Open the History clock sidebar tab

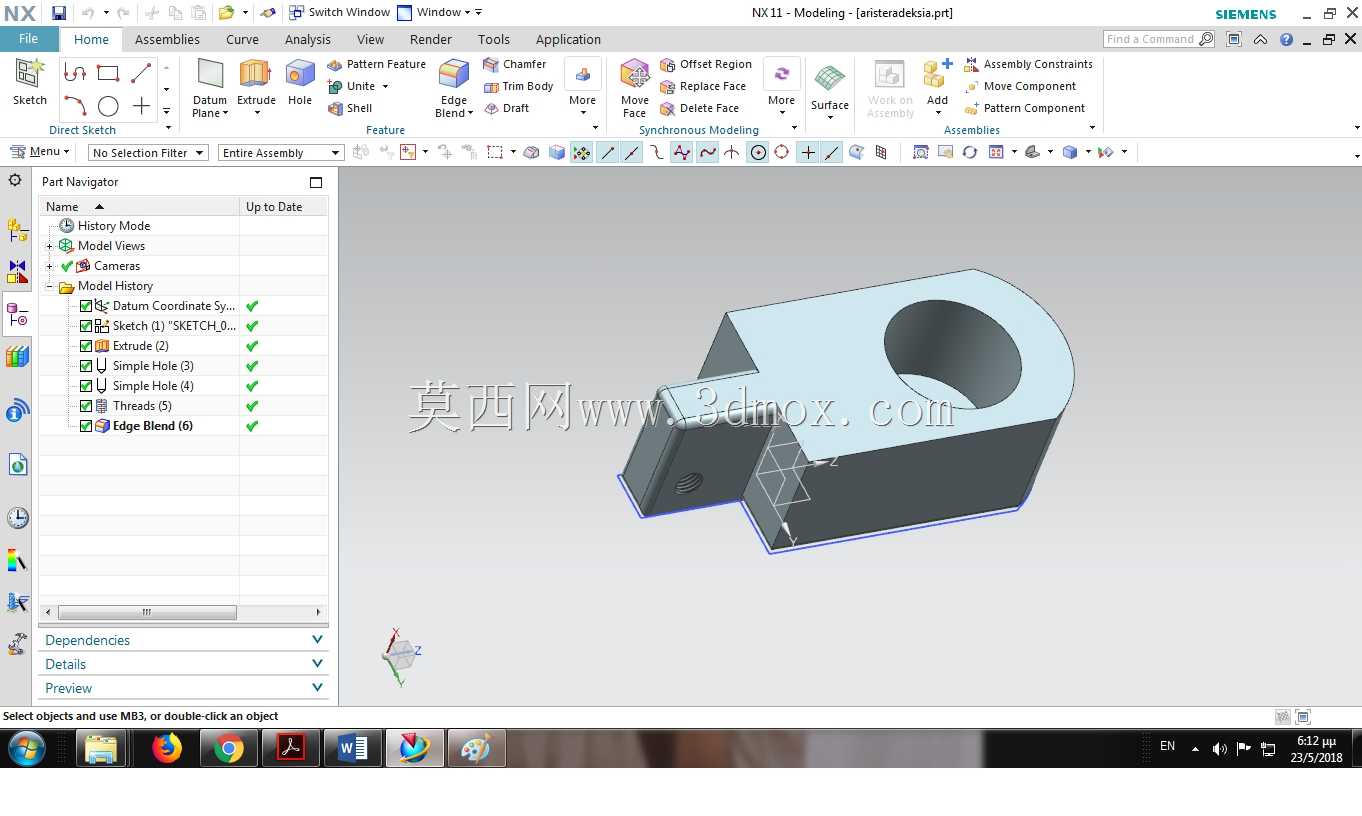tap(17, 518)
